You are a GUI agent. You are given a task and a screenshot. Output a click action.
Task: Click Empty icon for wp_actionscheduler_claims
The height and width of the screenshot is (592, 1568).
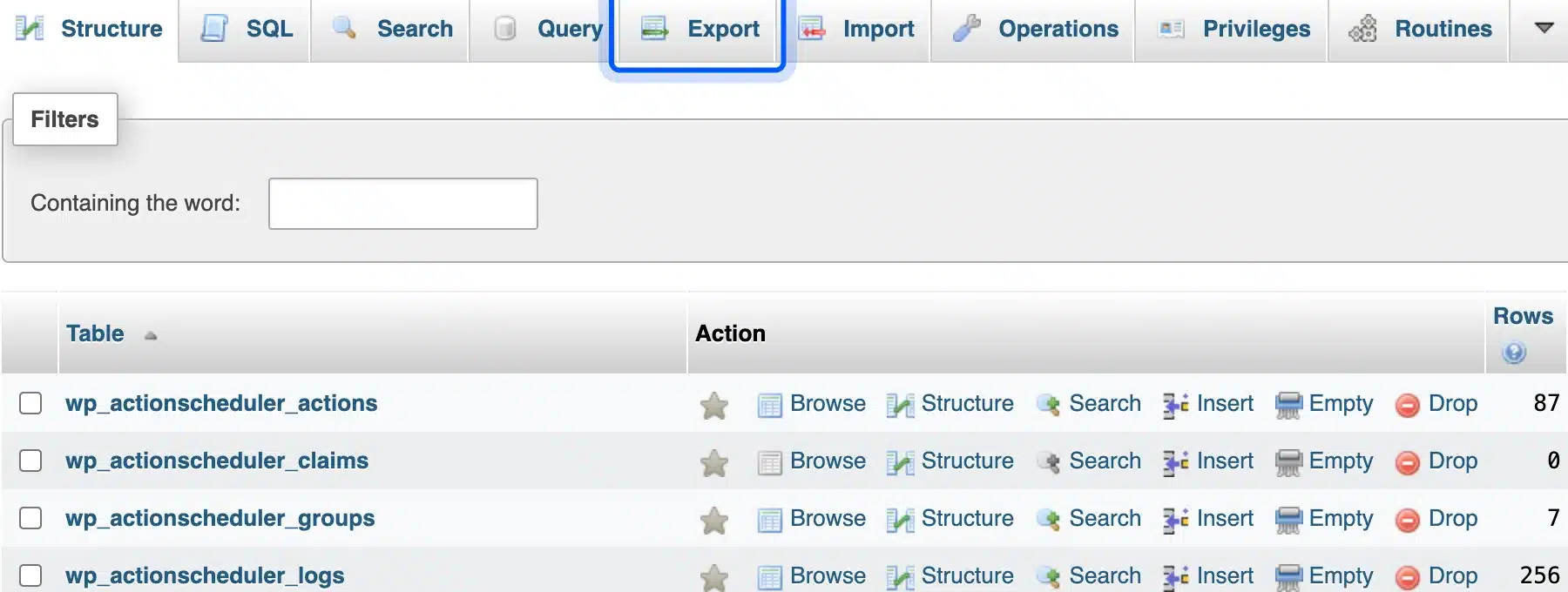tap(1288, 463)
